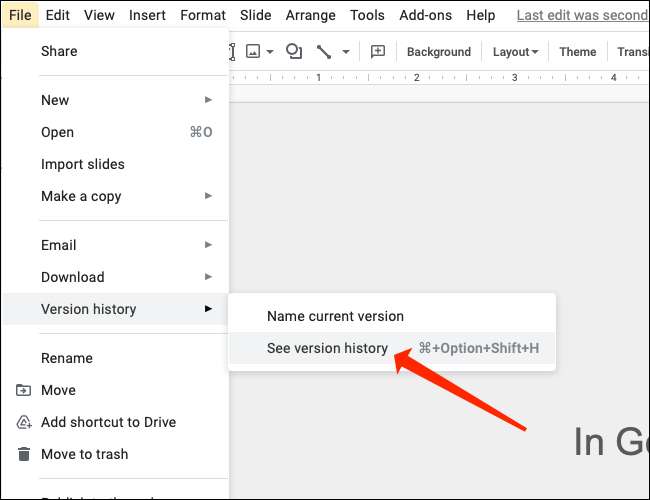Choose See version history

(x=327, y=348)
